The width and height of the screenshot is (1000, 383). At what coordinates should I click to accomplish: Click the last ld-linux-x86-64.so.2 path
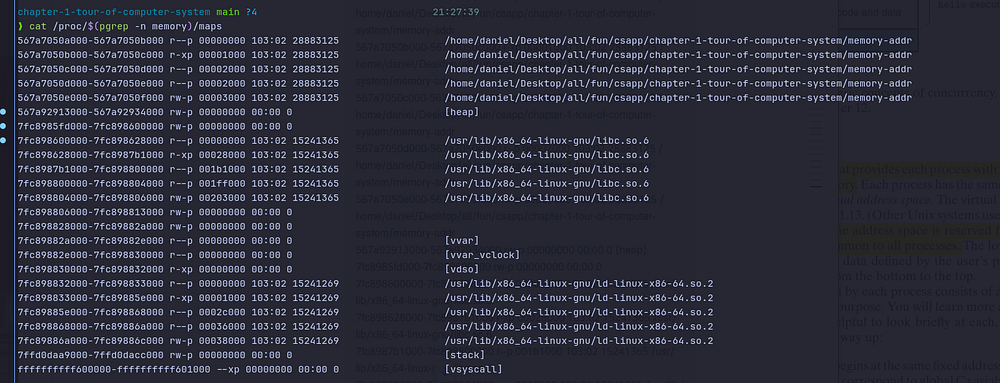tap(578, 340)
